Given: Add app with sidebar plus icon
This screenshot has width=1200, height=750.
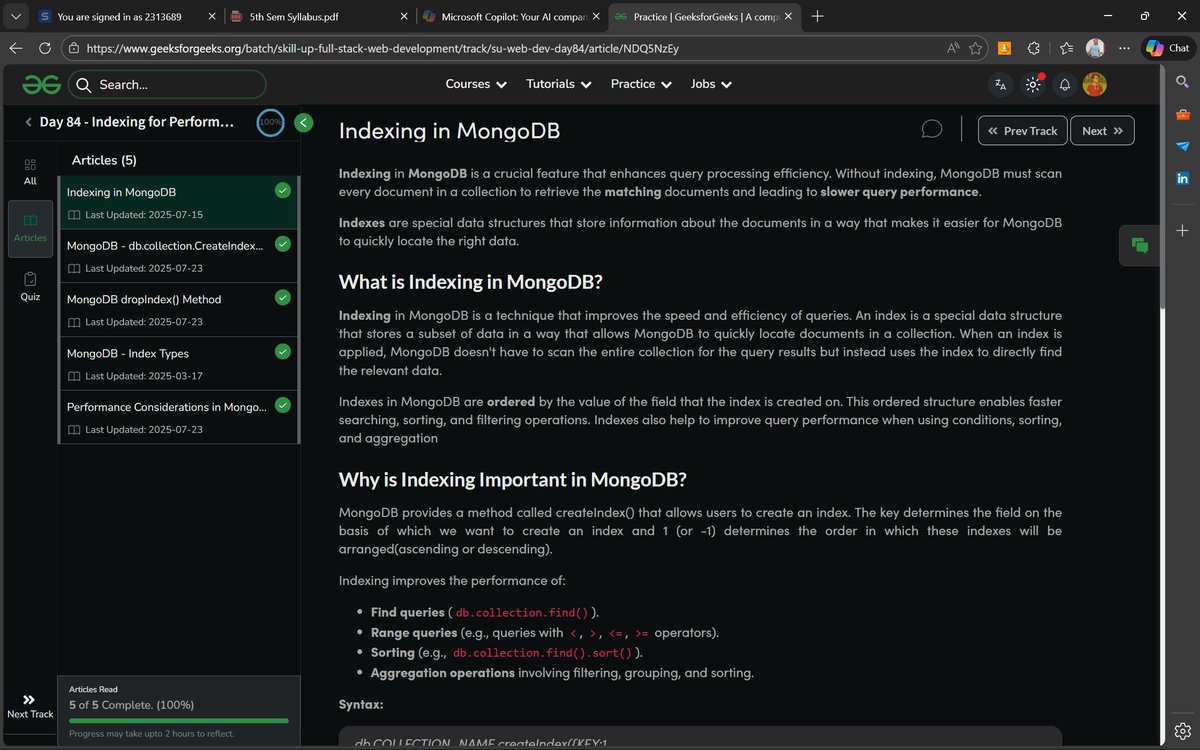Looking at the screenshot, I should (x=1183, y=230).
